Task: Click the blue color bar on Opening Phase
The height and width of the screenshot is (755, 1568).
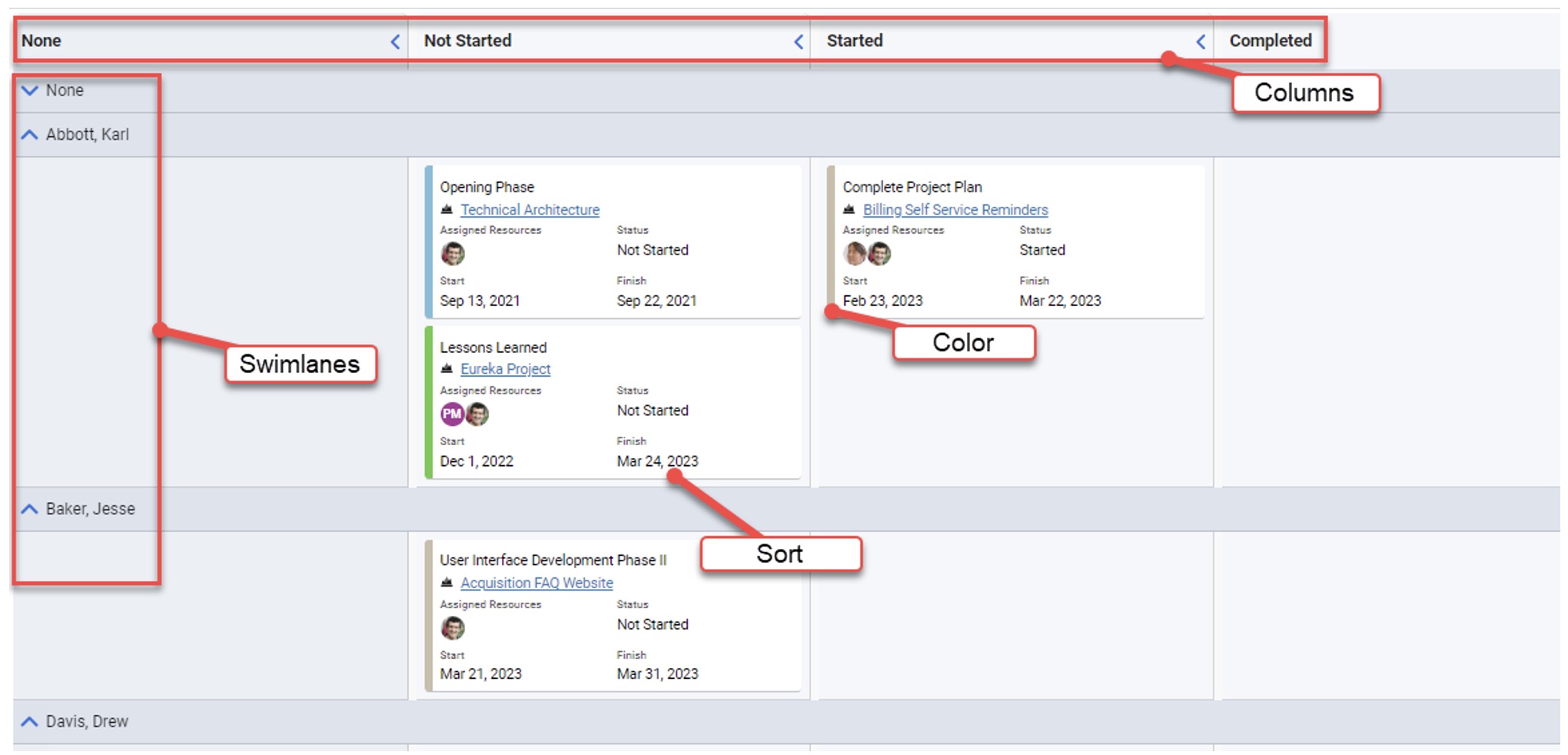Action: 428,241
